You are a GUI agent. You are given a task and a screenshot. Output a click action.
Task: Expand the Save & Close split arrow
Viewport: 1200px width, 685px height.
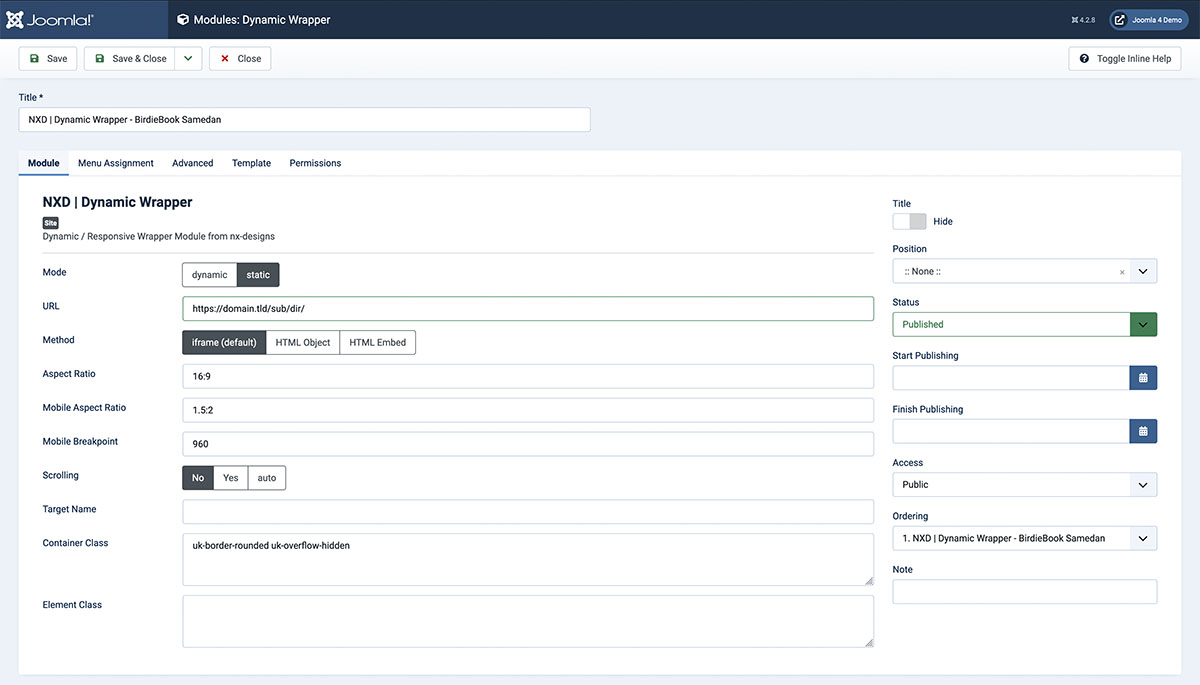coord(188,58)
